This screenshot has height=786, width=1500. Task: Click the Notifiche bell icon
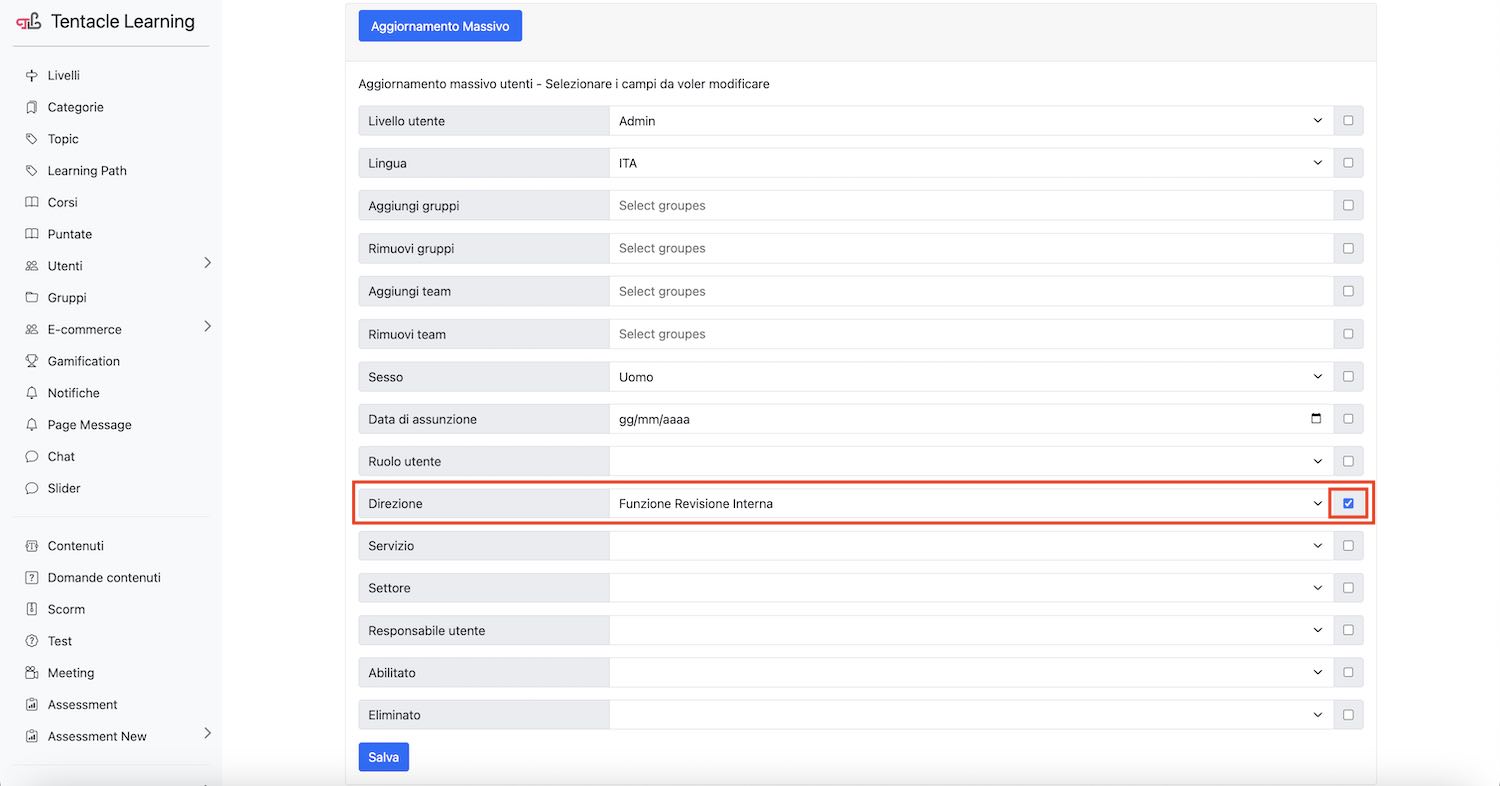31,393
